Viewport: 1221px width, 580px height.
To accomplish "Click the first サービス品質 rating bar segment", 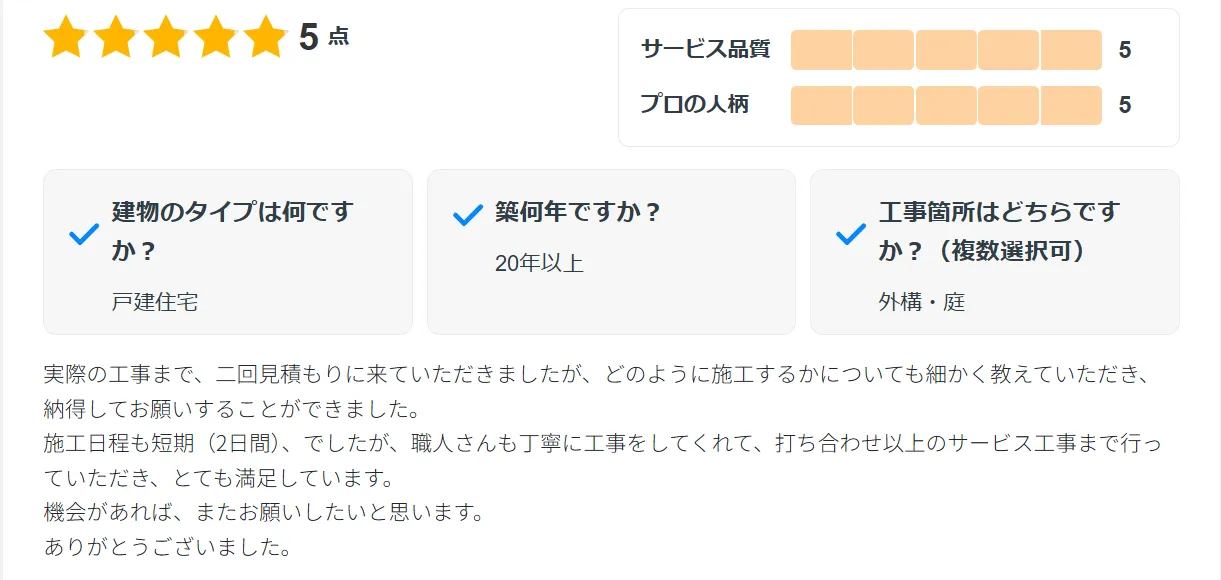I will [x=821, y=50].
